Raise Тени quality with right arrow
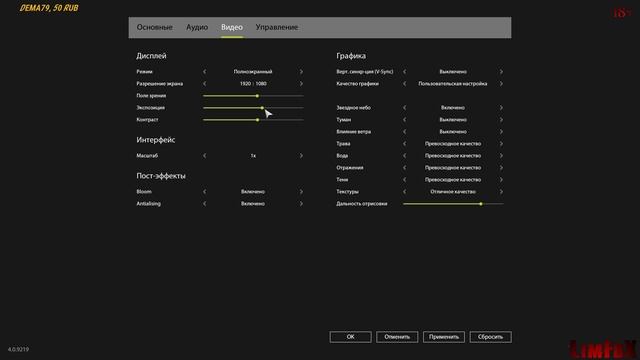 [x=501, y=180]
